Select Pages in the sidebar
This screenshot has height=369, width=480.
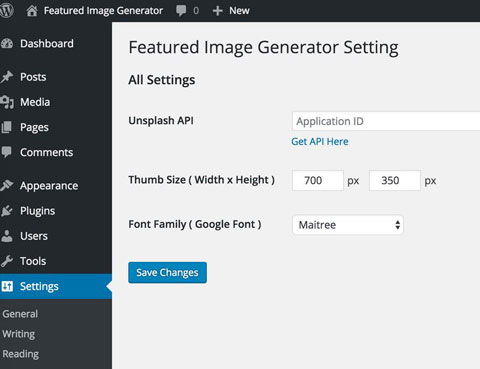(x=34, y=127)
